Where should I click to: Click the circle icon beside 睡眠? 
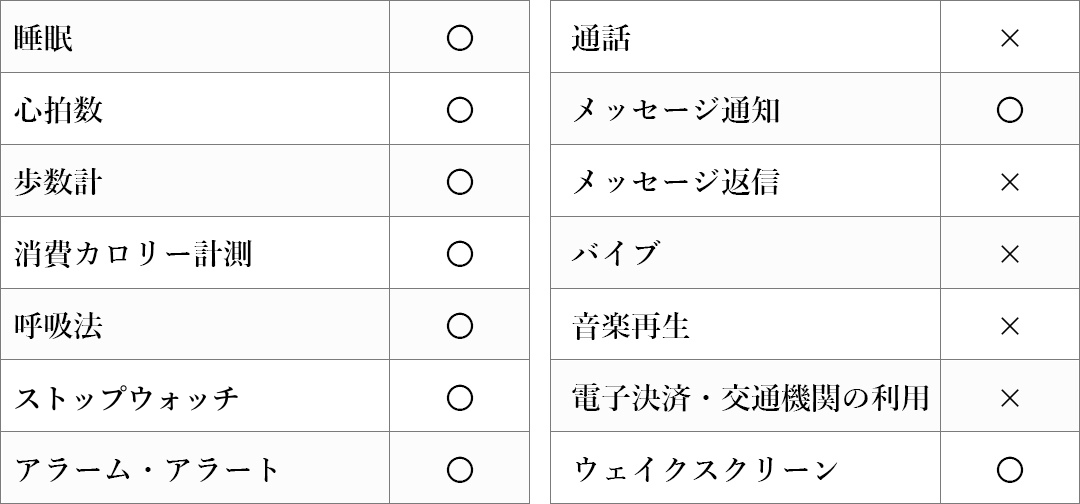(x=459, y=38)
